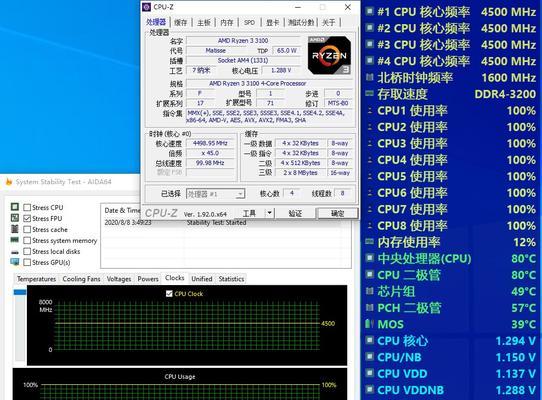
Task: Click the Stability Test: Started log entry
Action: tap(217, 222)
